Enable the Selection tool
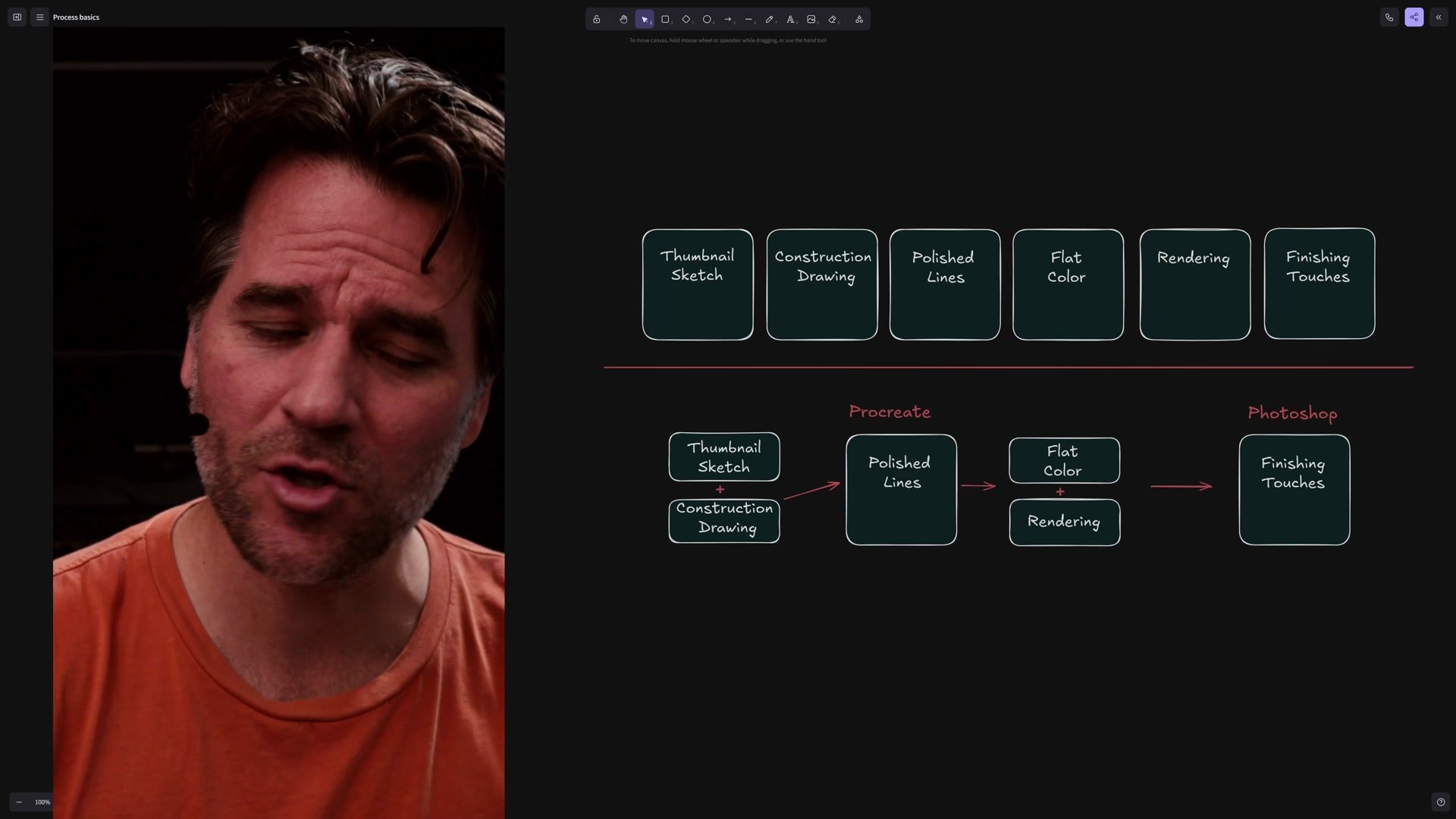The height and width of the screenshot is (819, 1456). pos(645,19)
